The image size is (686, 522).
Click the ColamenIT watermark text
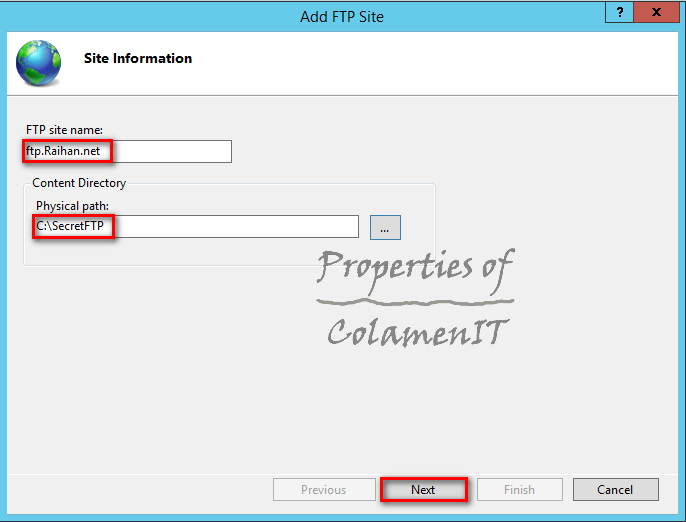[416, 331]
